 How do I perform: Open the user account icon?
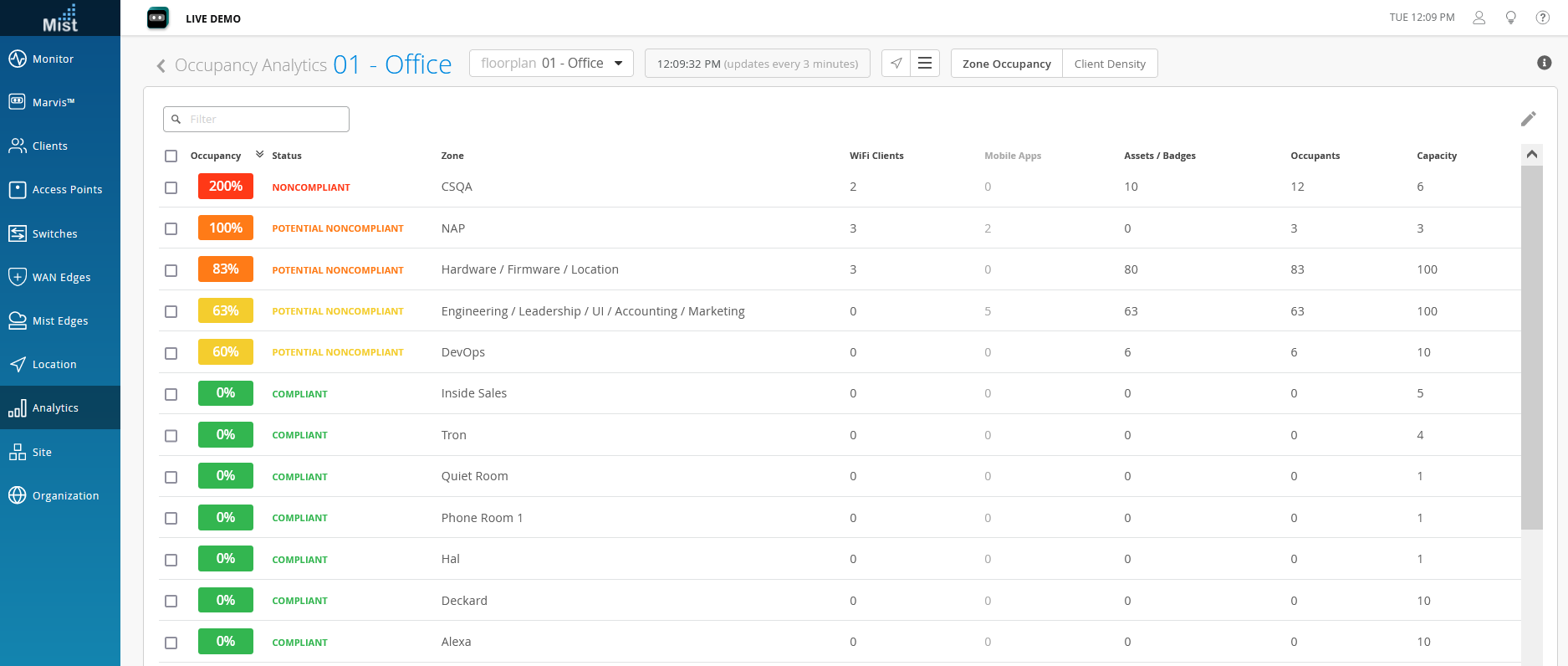point(1479,18)
